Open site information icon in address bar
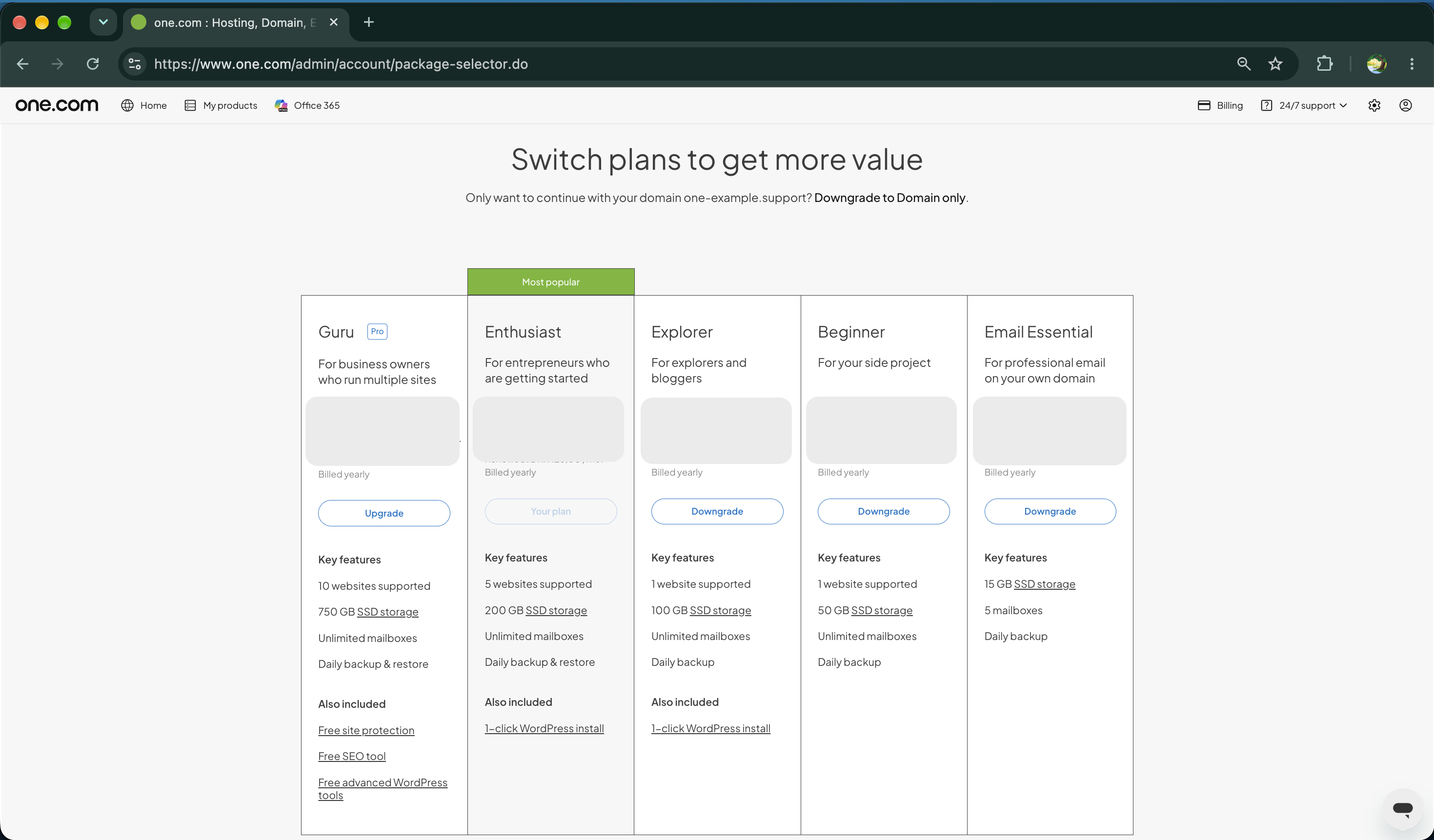Viewport: 1434px width, 840px height. tap(134, 64)
